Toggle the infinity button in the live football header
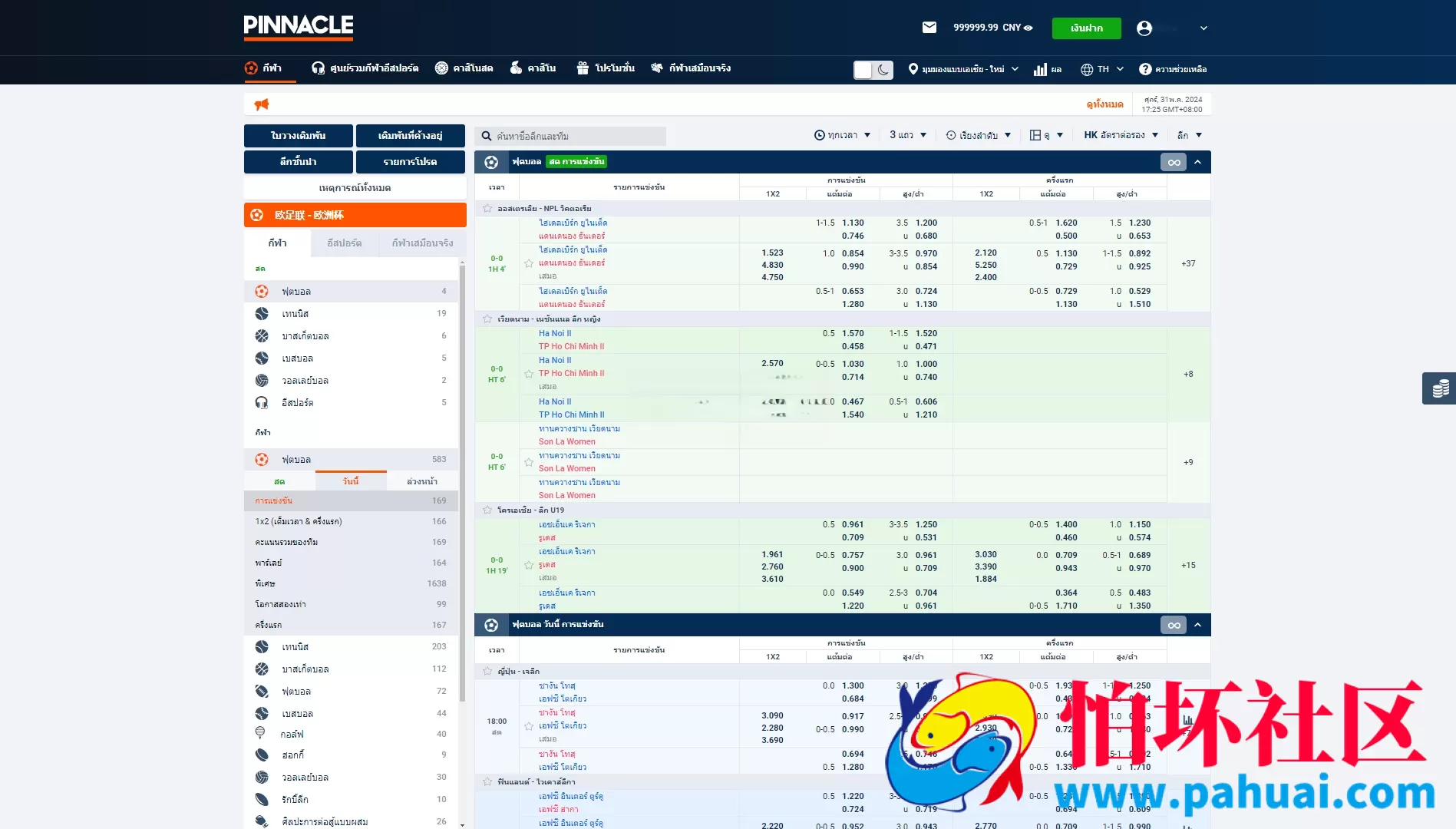This screenshot has height=829, width=1456. click(x=1174, y=162)
